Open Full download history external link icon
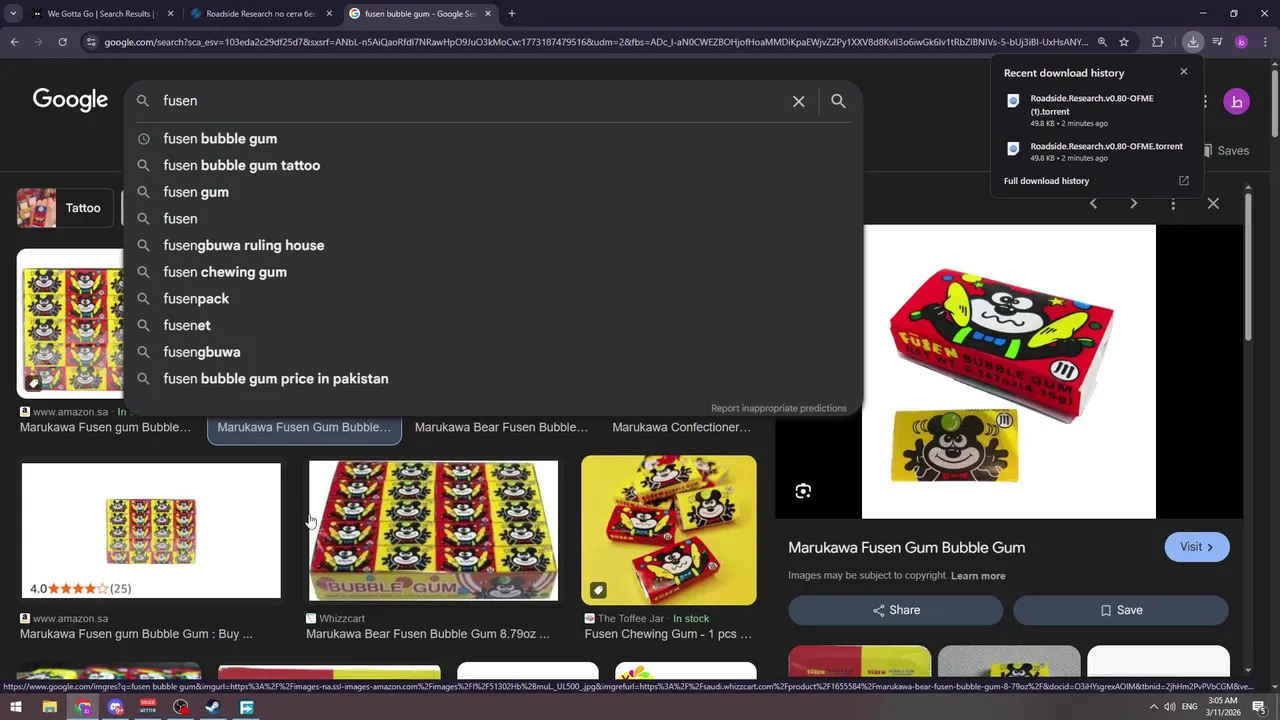Screen dimensions: 1280x720 [1184, 181]
